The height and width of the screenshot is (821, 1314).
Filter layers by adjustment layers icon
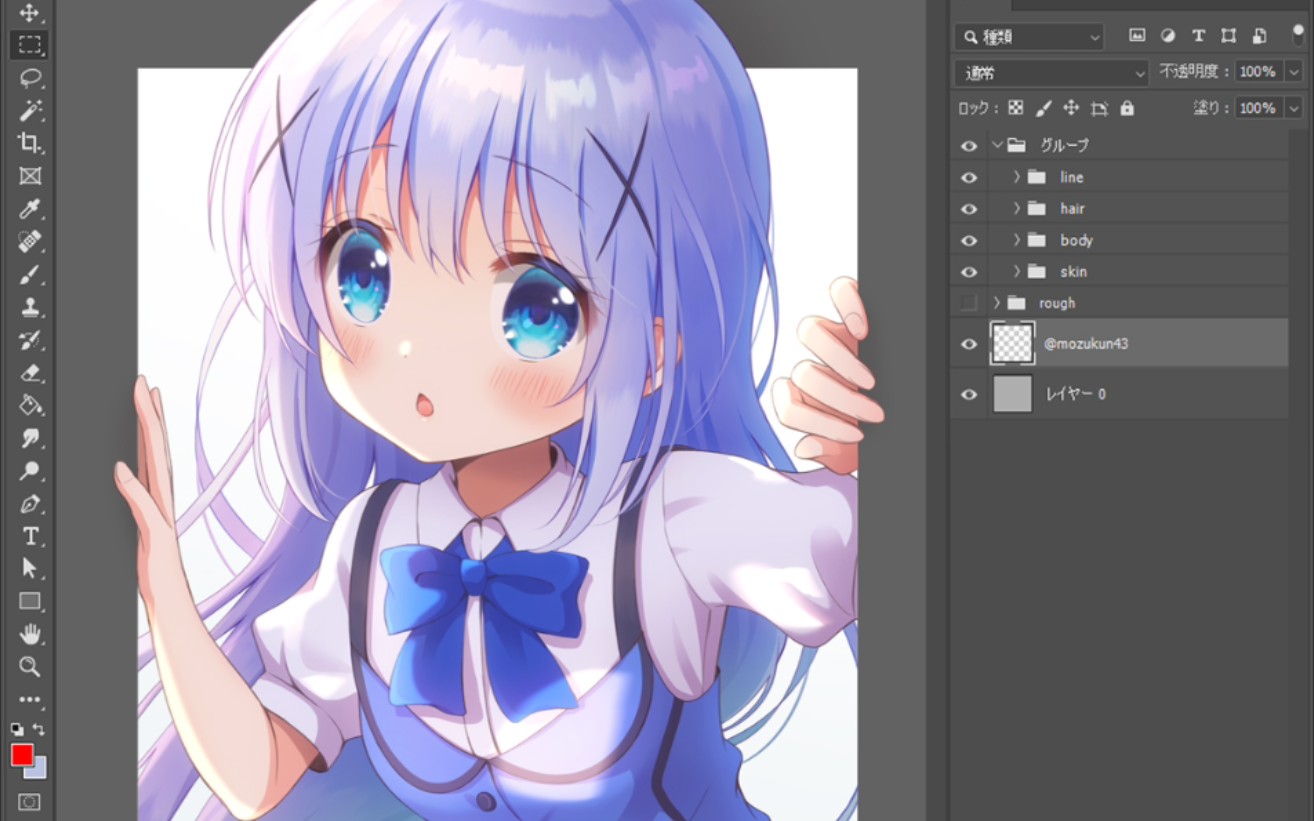point(1167,36)
